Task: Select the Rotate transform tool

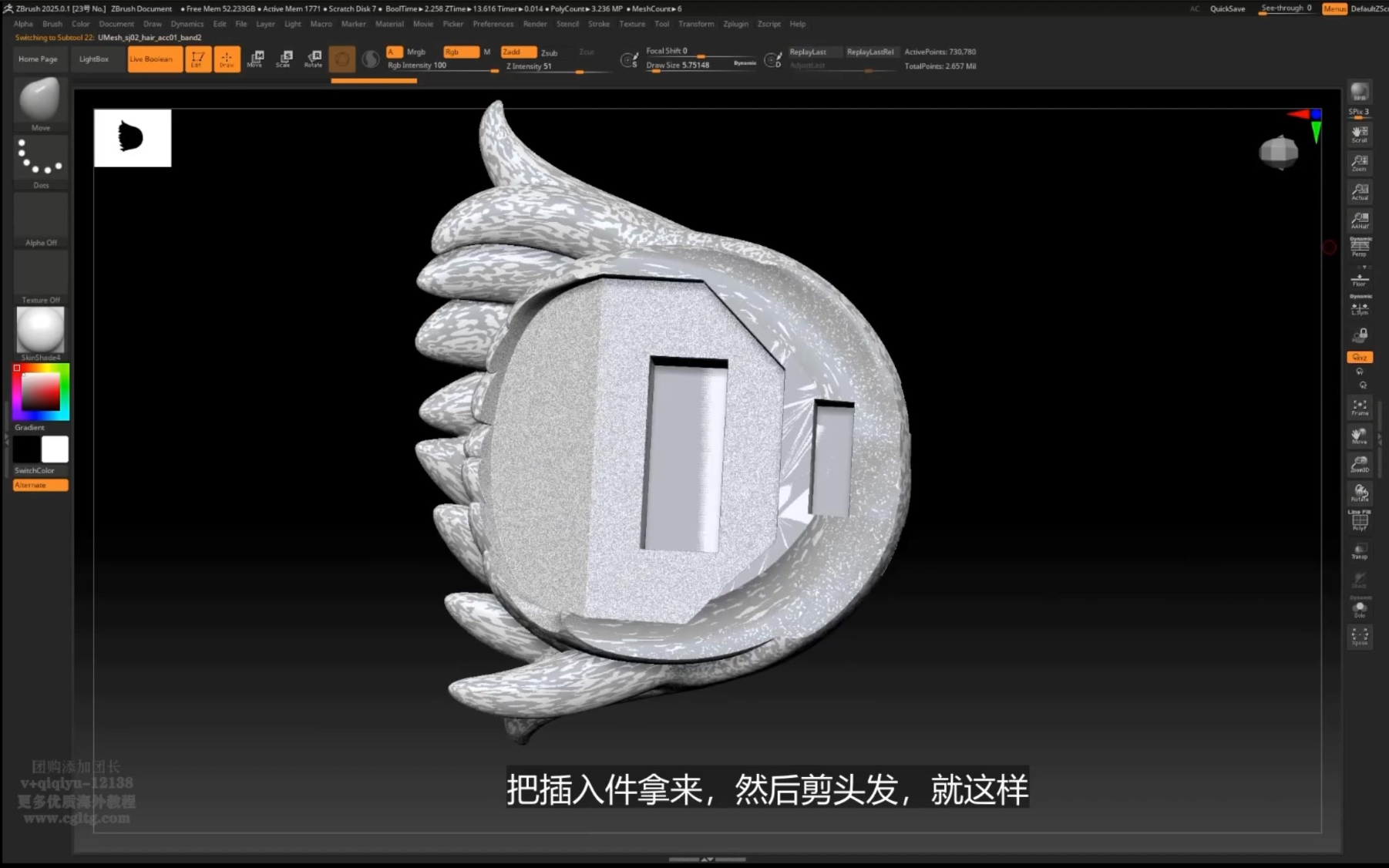Action: pos(313,59)
